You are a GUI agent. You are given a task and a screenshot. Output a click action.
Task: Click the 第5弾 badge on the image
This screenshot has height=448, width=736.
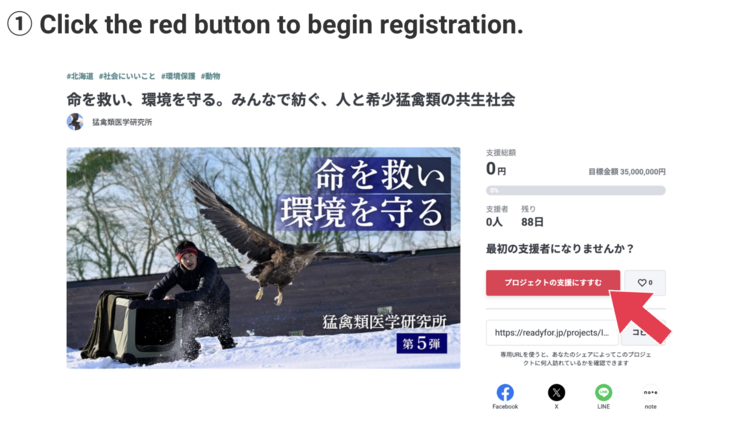pyautogui.click(x=422, y=343)
